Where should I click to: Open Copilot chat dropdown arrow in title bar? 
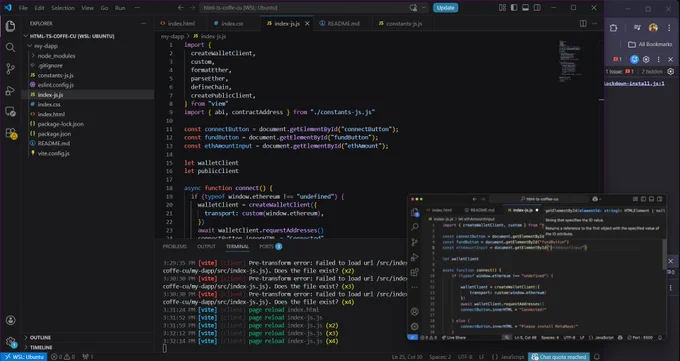tap(424, 8)
